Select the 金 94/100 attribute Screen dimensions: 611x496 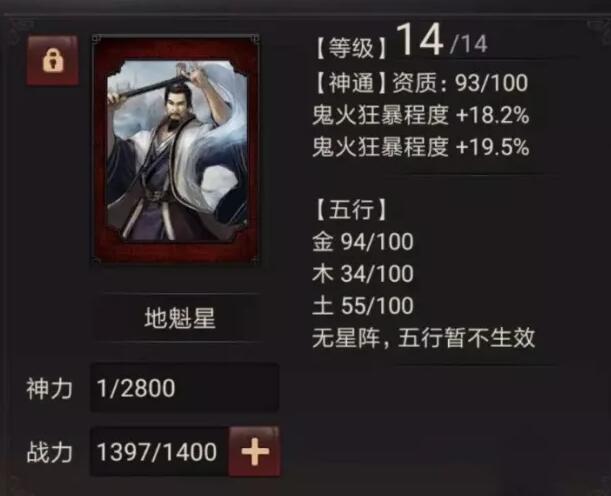click(363, 242)
